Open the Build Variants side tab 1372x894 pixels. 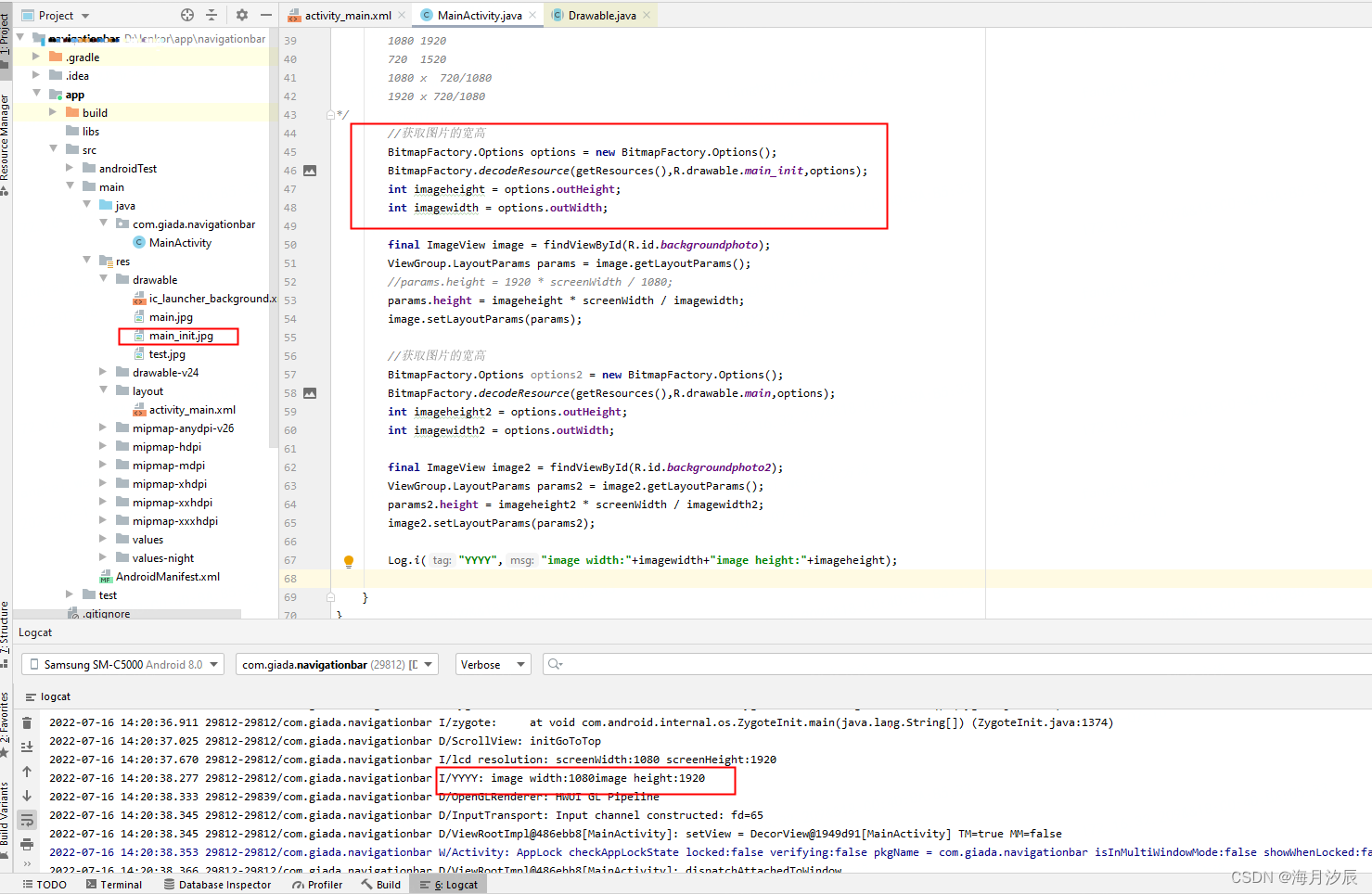[6, 821]
